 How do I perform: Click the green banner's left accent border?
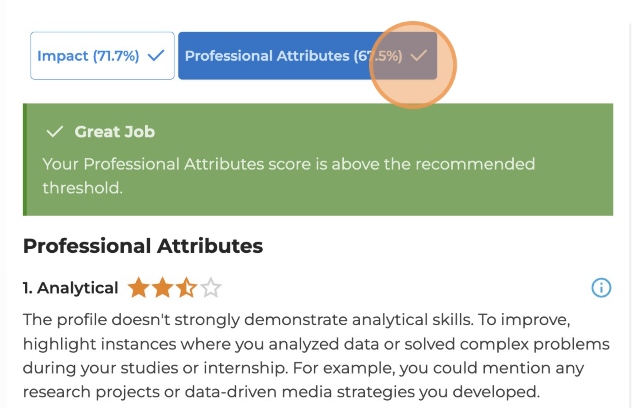pos(25,159)
